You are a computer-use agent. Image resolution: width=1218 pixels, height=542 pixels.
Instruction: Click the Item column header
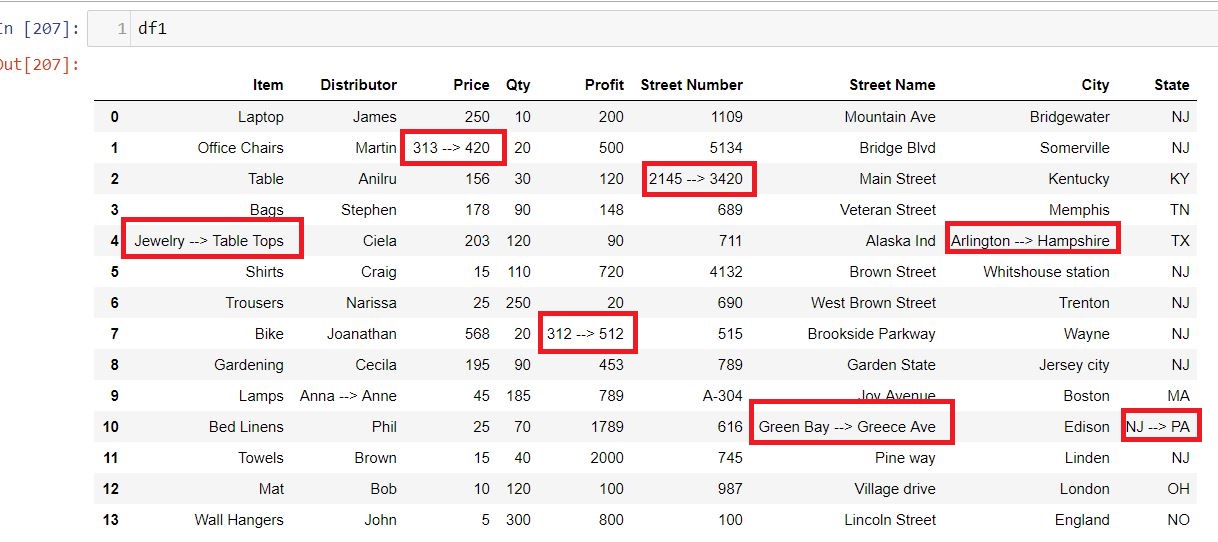pos(268,85)
